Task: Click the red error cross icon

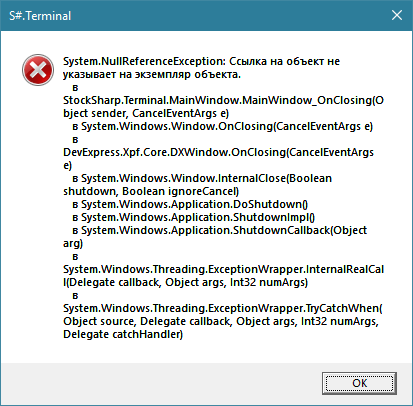Action: pyautogui.click(x=38, y=70)
